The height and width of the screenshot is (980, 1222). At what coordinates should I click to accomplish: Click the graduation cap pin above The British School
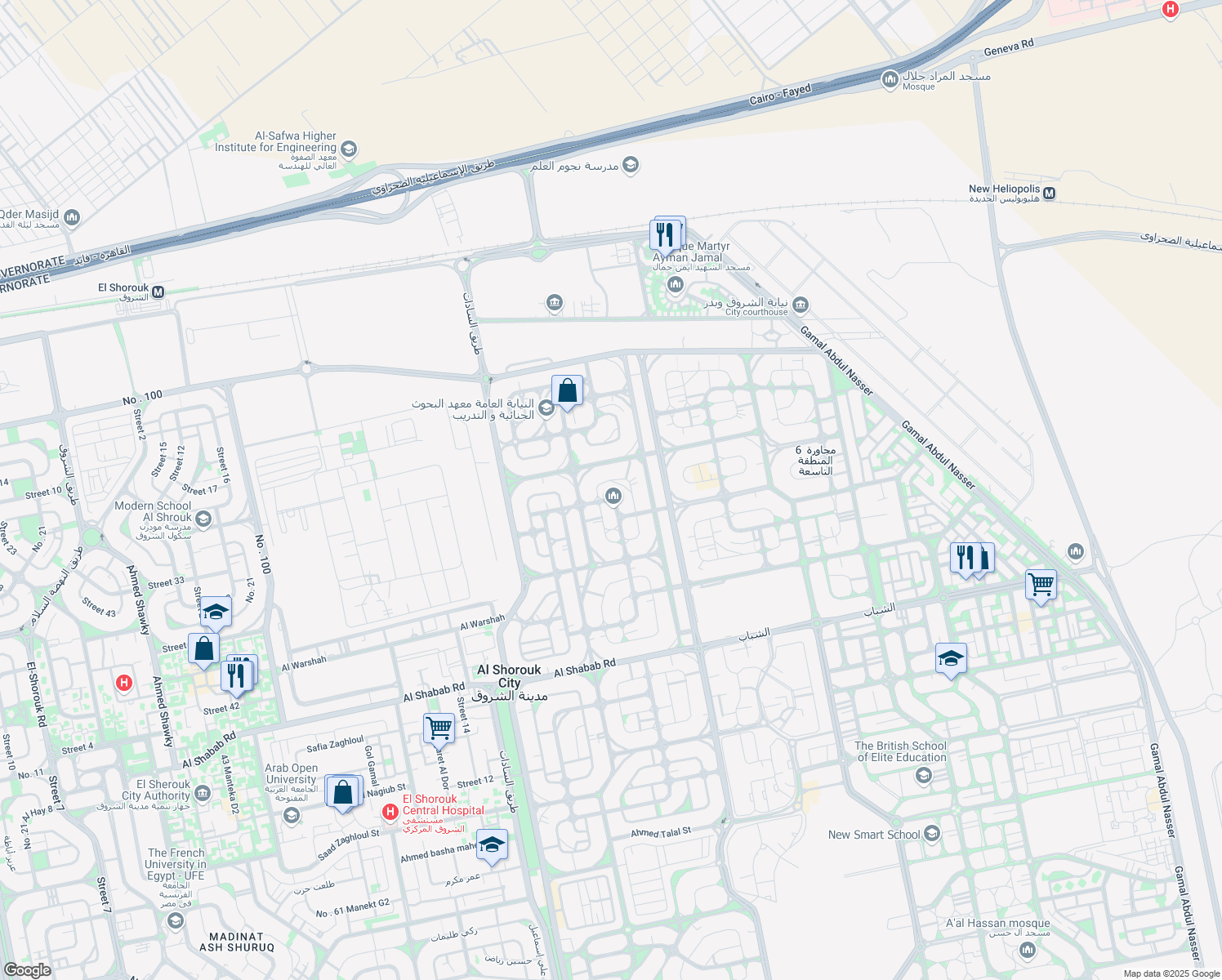951,660
